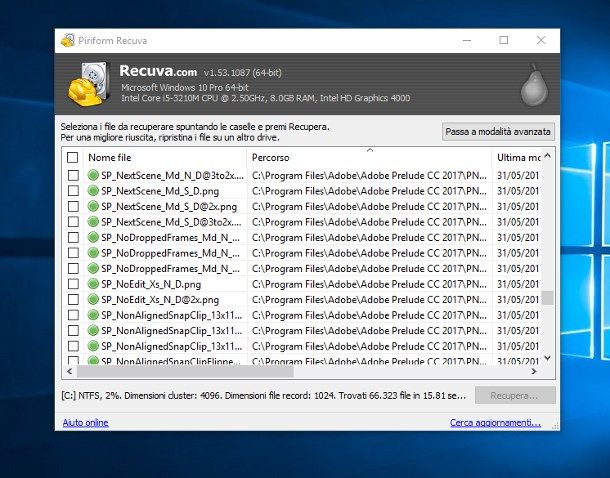The height and width of the screenshot is (478, 610).
Task: Sort by the Nome file column
Action: [x=165, y=158]
